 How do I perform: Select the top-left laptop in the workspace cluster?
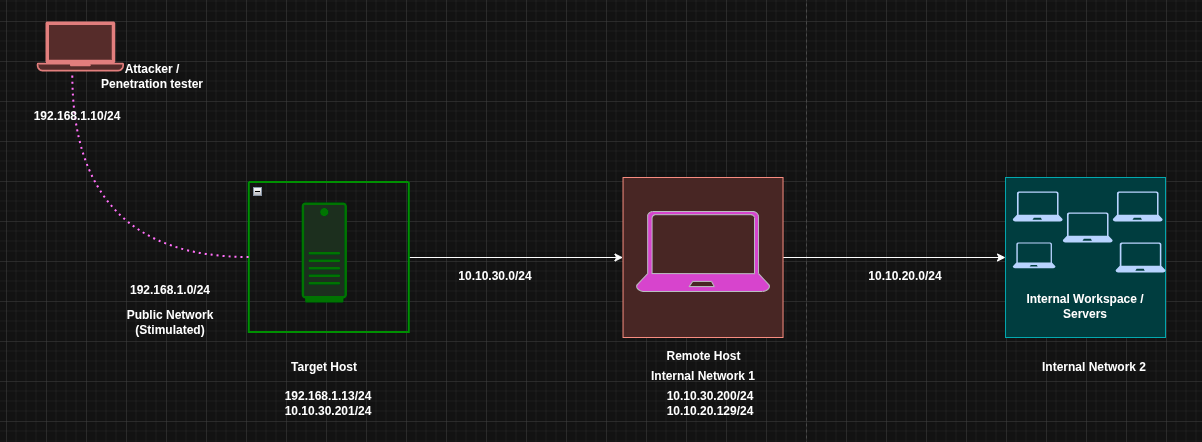1037,206
